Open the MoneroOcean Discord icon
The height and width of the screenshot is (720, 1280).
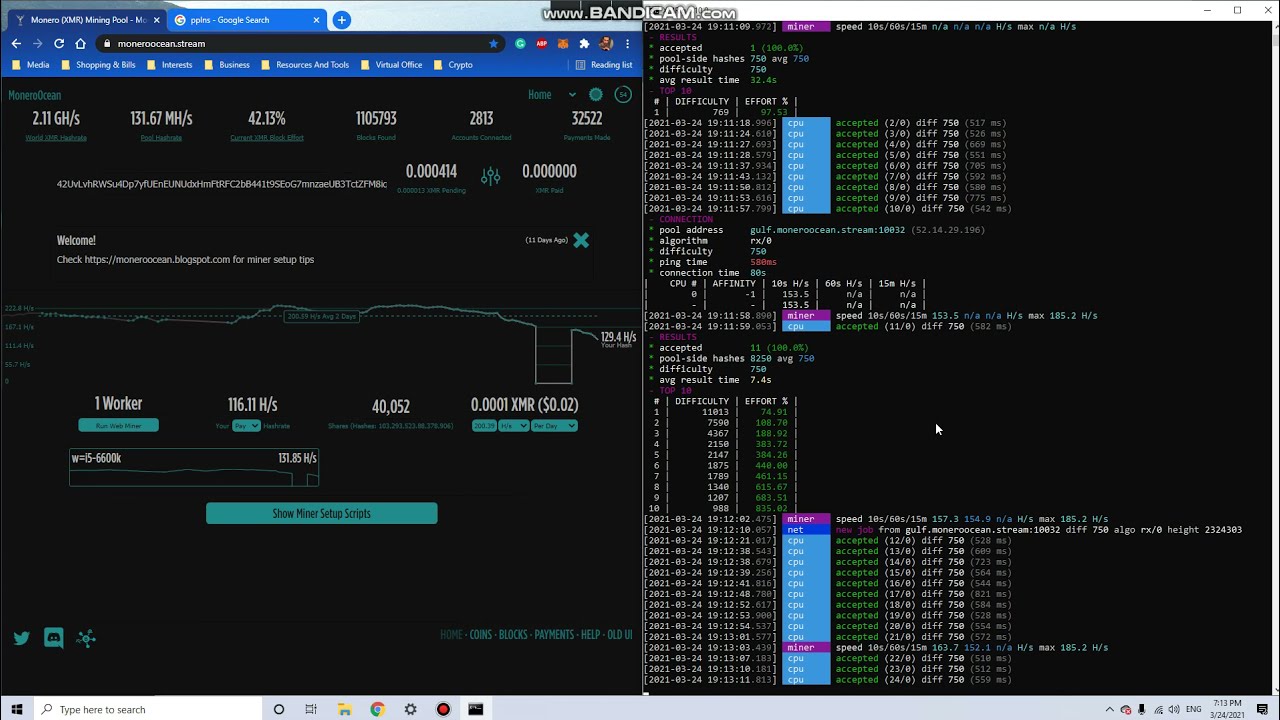[54, 638]
